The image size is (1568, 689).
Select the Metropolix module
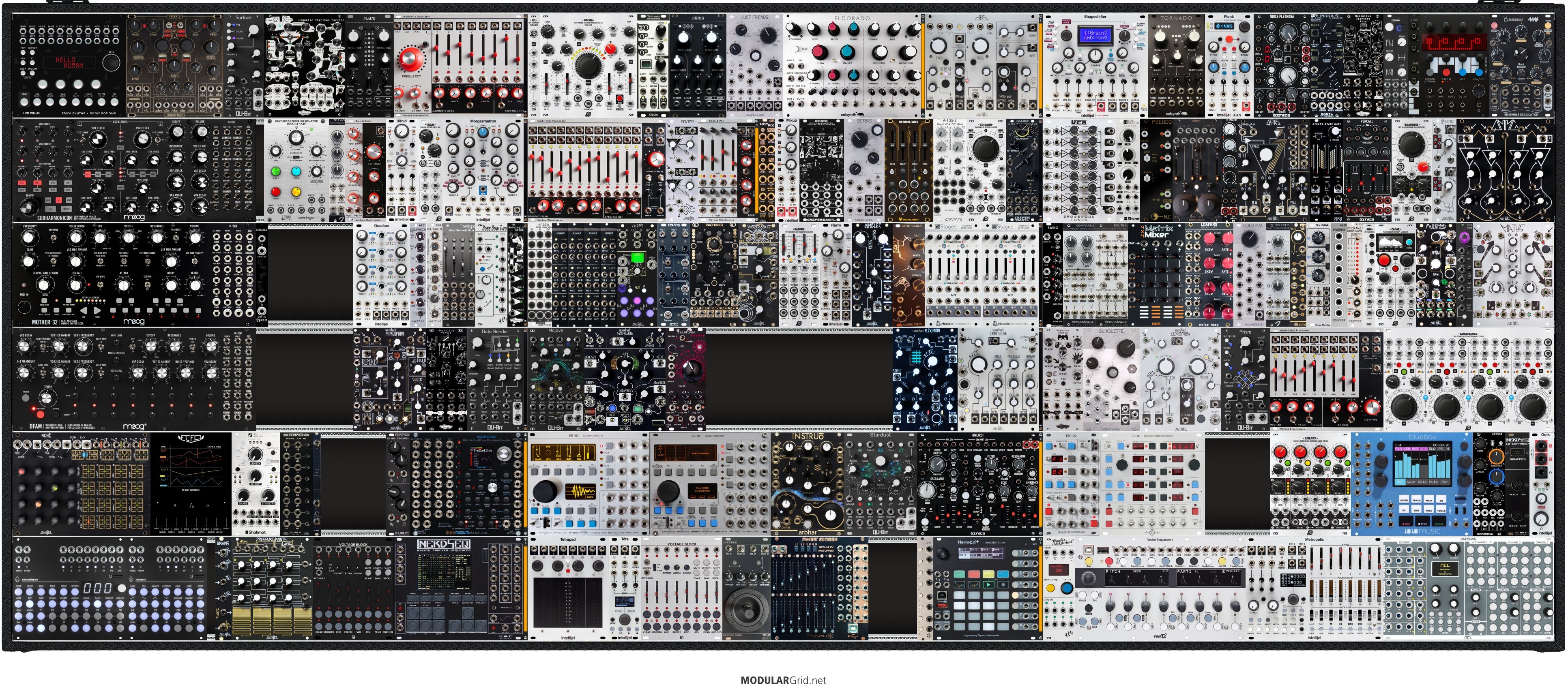coord(1314,588)
